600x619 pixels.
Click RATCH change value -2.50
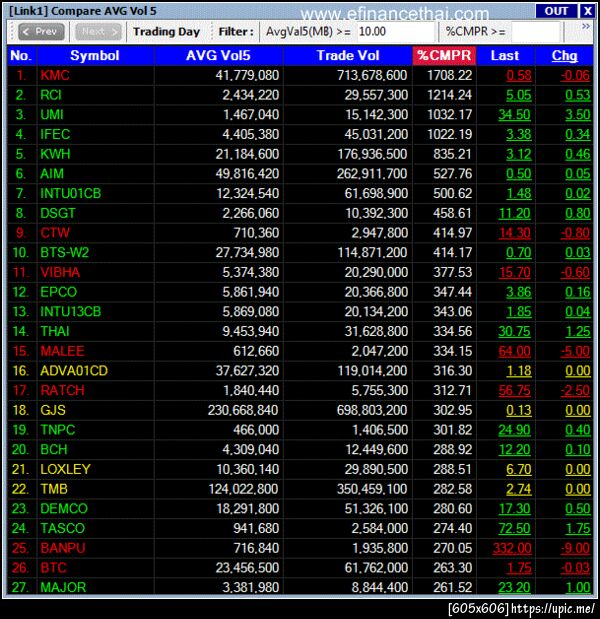click(x=576, y=391)
